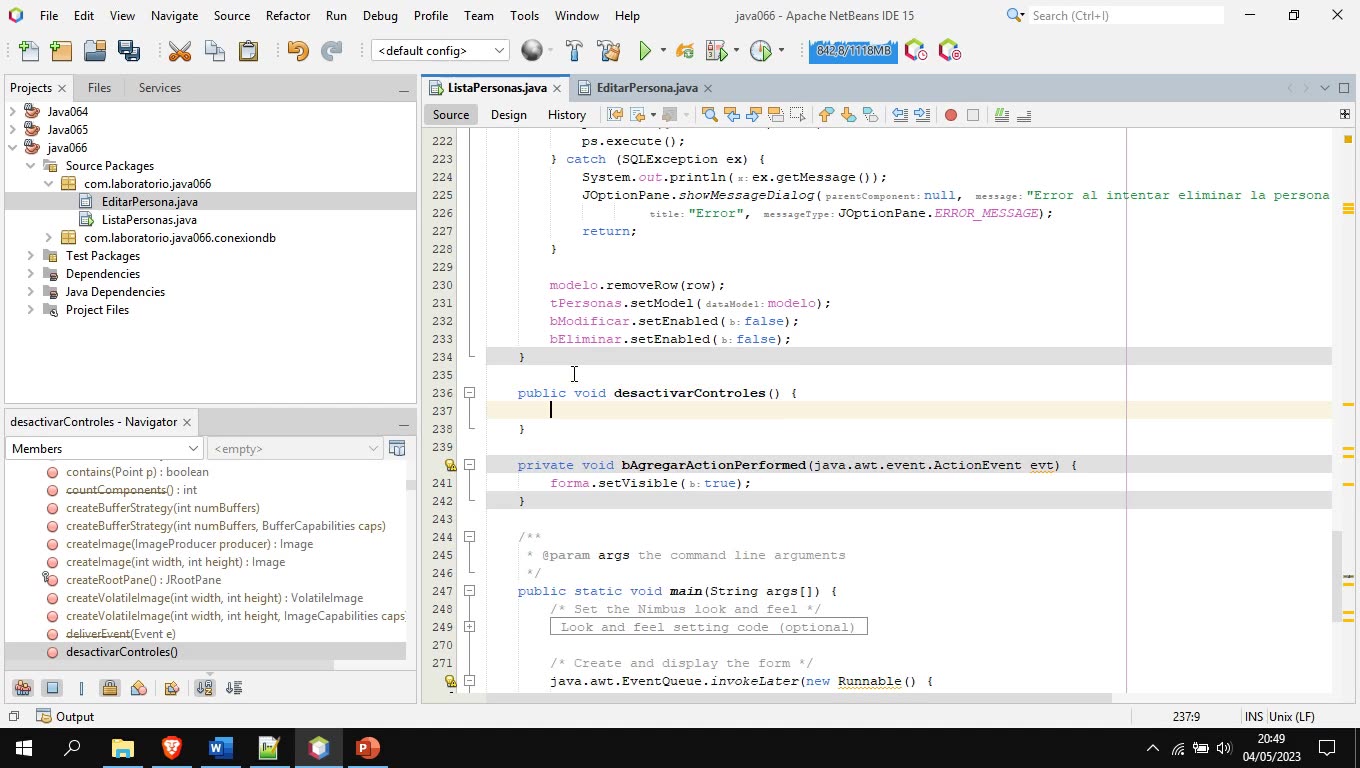1360x768 pixels.
Task: Click the Build Project hammer icon
Action: coord(574,51)
